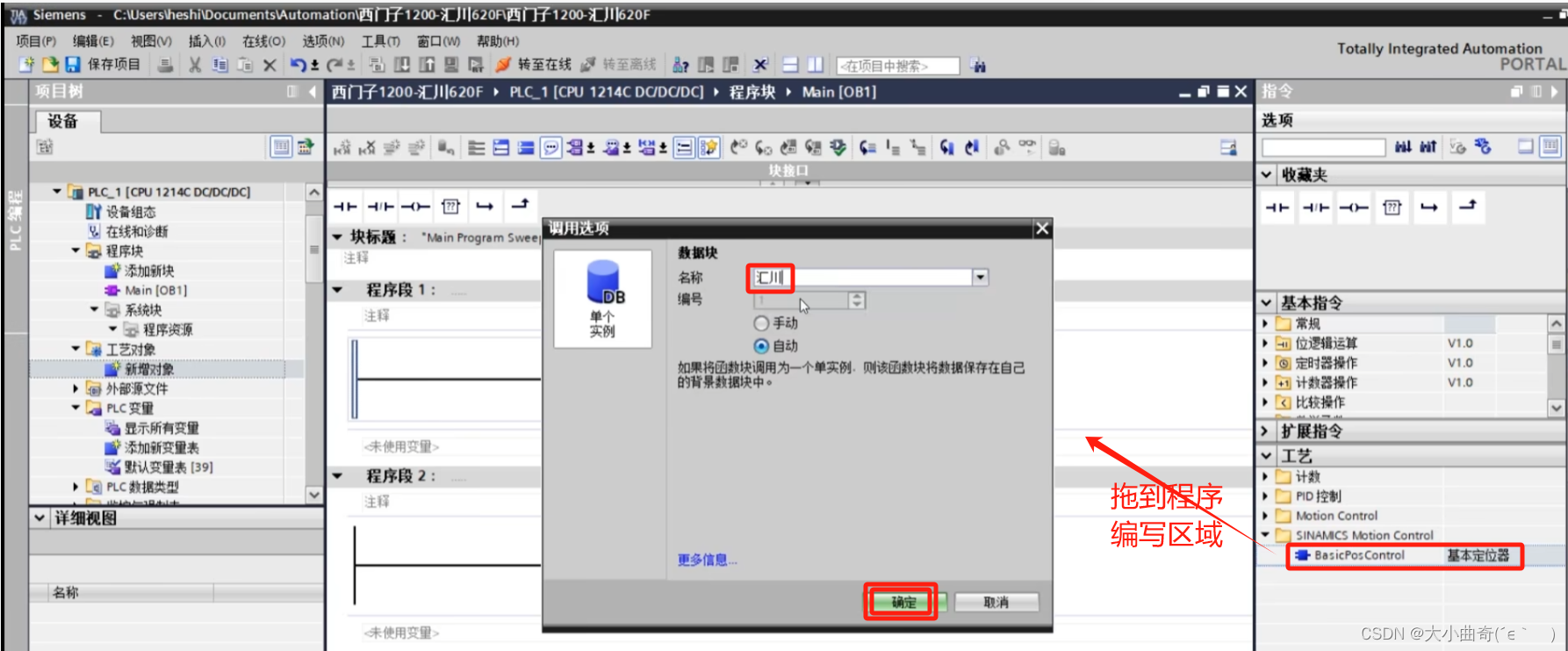Collapse the 详细视图 panel
The image size is (1568, 651).
(40, 518)
